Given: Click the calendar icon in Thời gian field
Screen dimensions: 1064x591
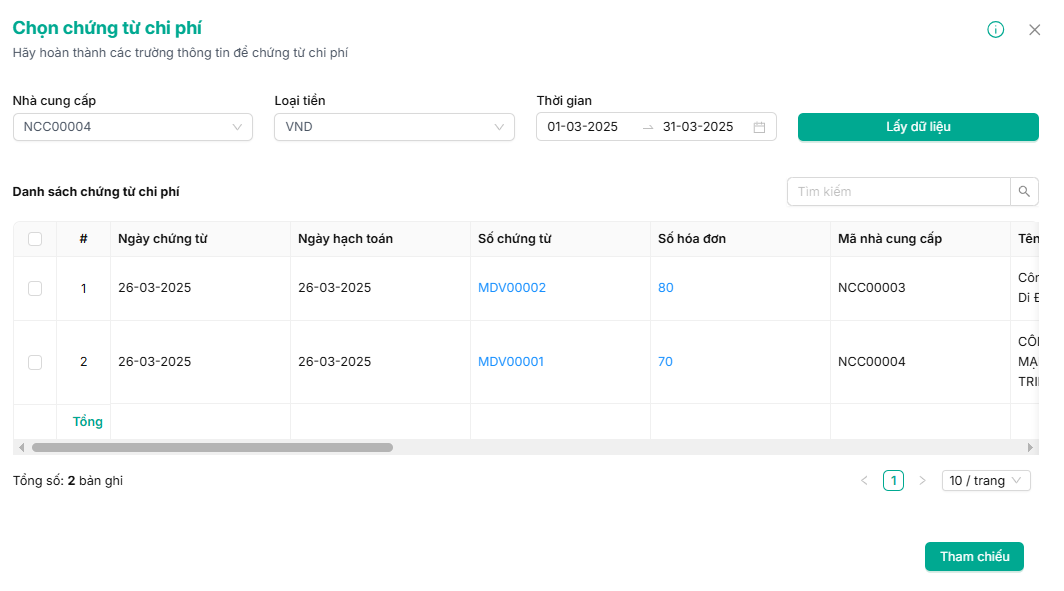Looking at the screenshot, I should (759, 127).
